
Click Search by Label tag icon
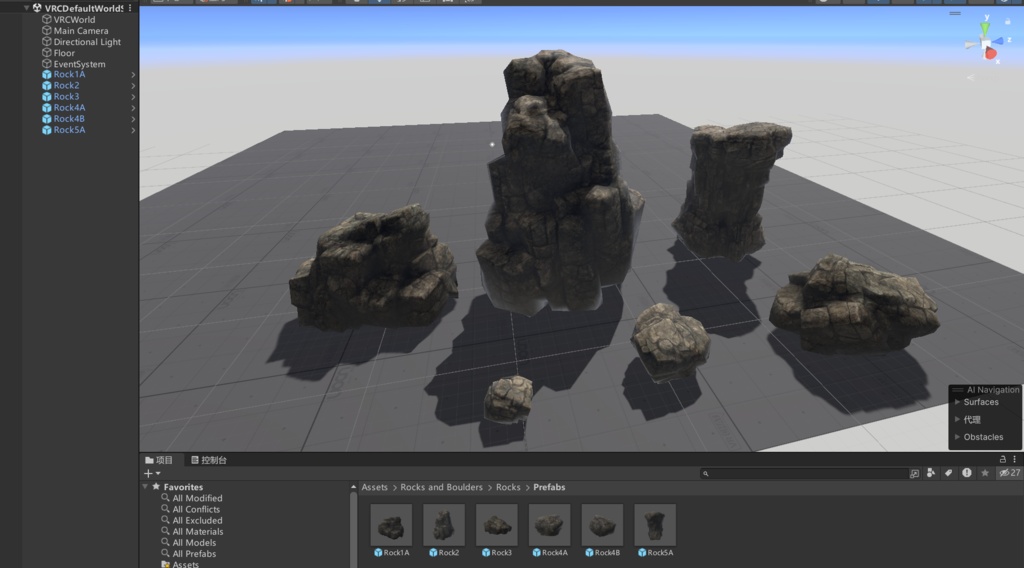pyautogui.click(x=949, y=473)
